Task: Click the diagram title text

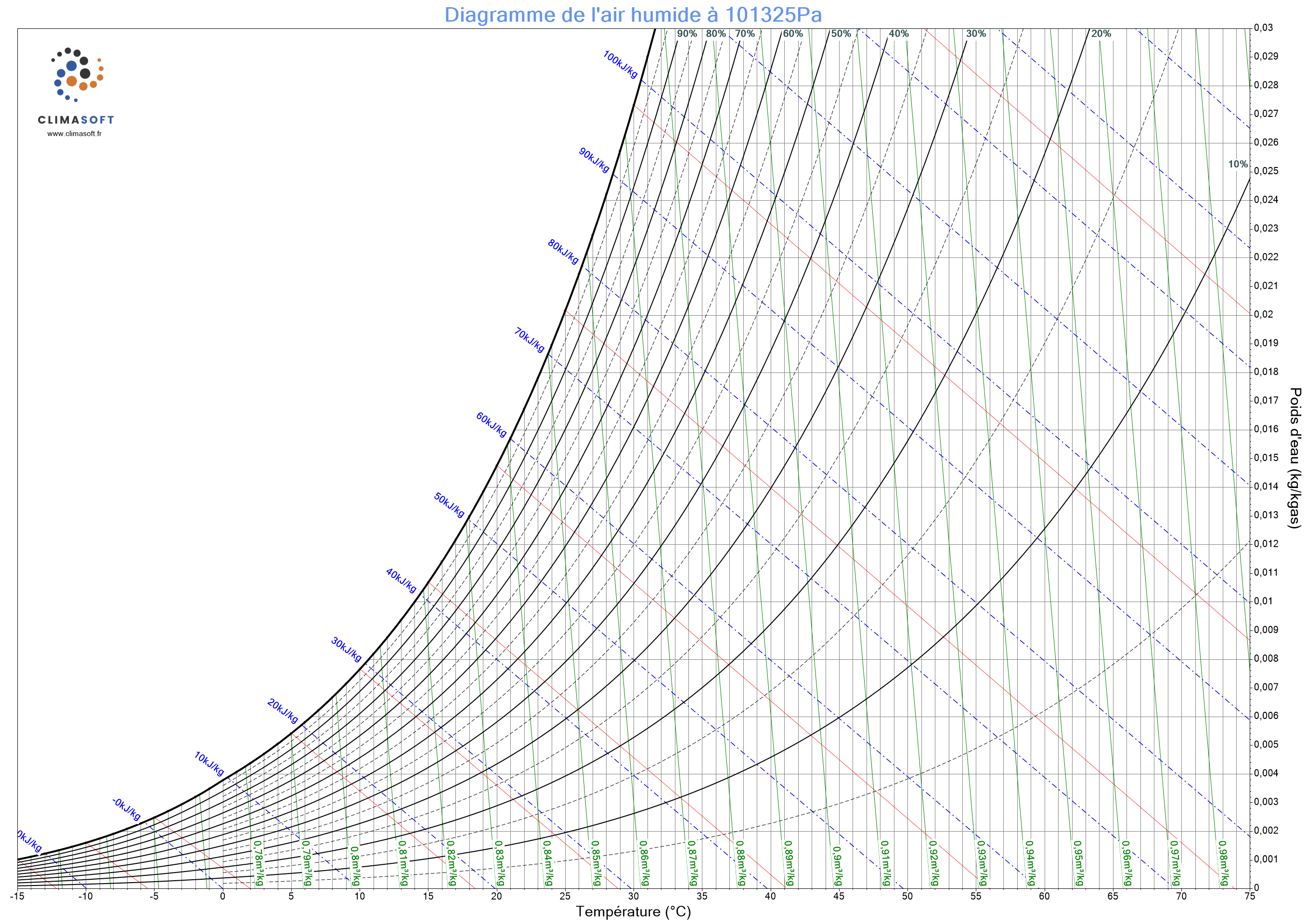Action: tap(633, 15)
